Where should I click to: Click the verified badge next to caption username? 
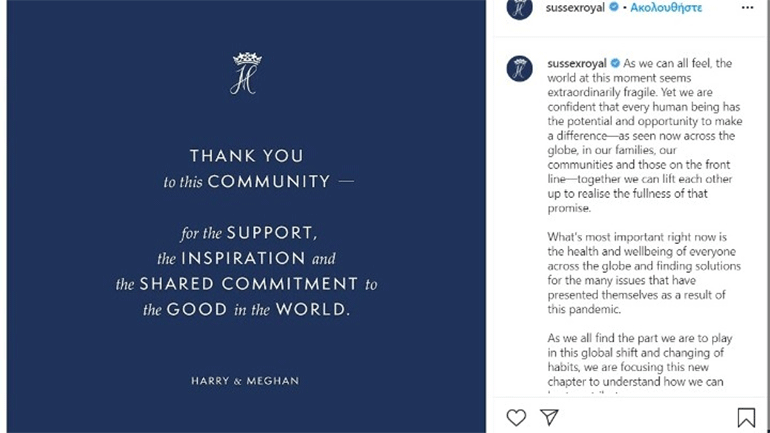(615, 63)
